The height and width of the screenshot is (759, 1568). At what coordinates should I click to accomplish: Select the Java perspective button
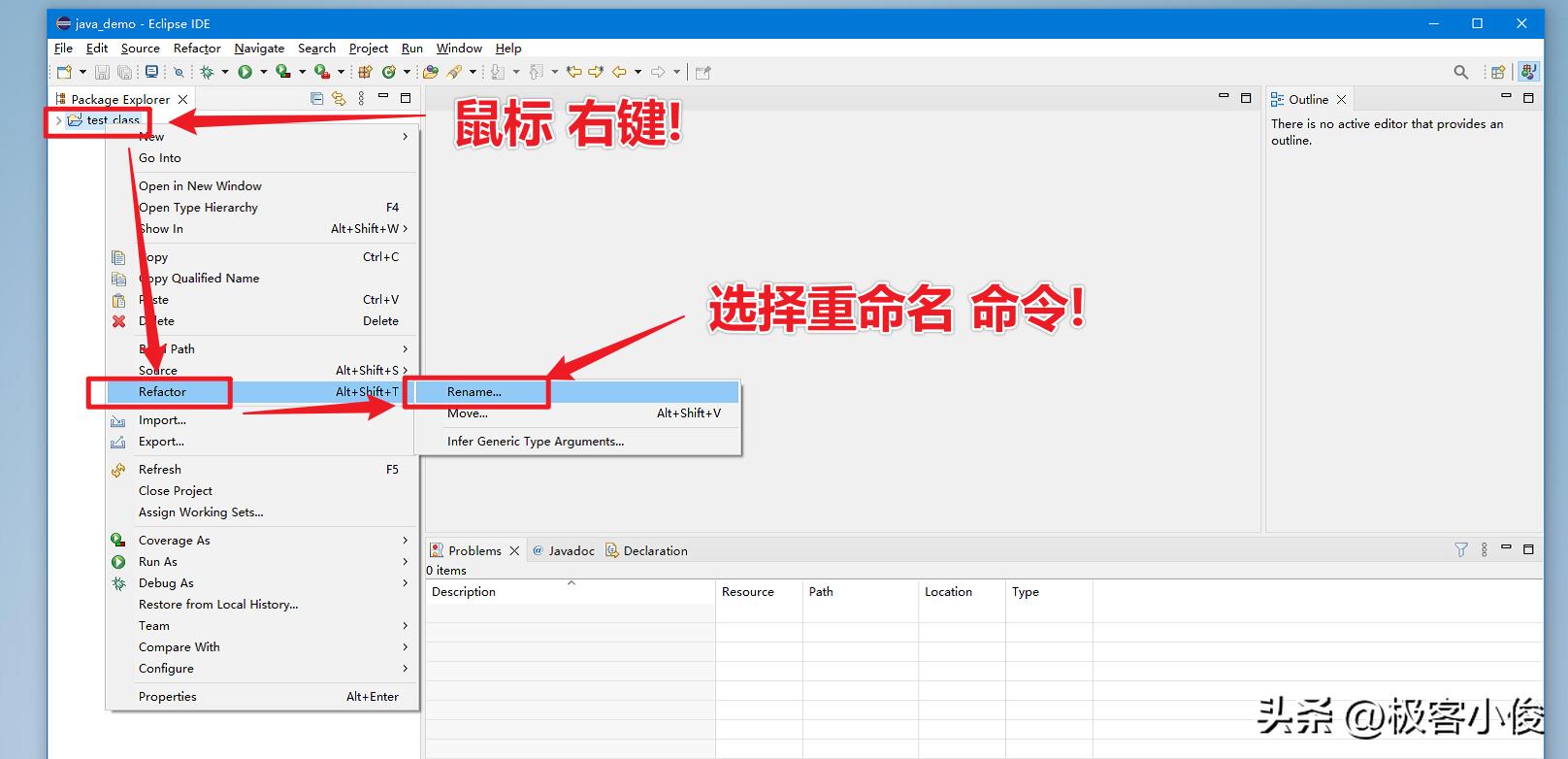tap(1529, 72)
